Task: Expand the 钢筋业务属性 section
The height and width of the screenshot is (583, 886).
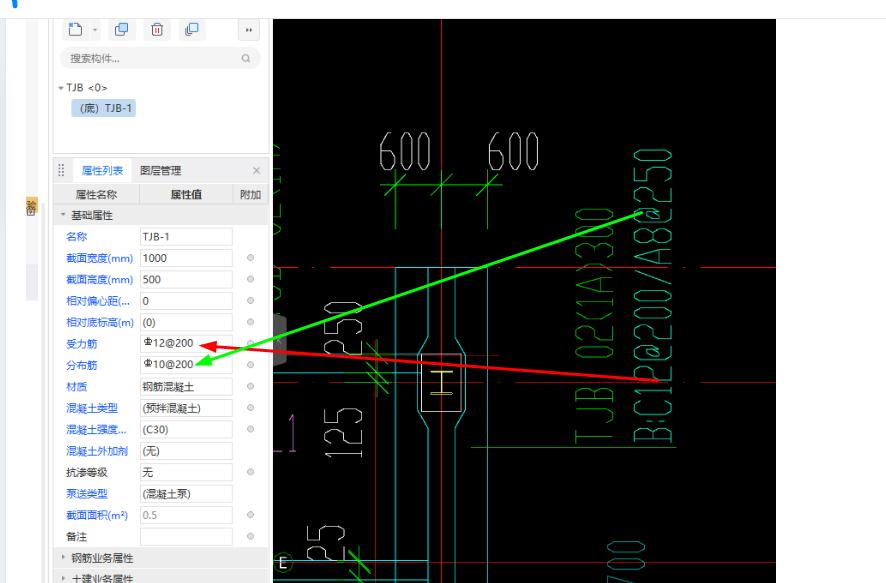Action: 63,558
